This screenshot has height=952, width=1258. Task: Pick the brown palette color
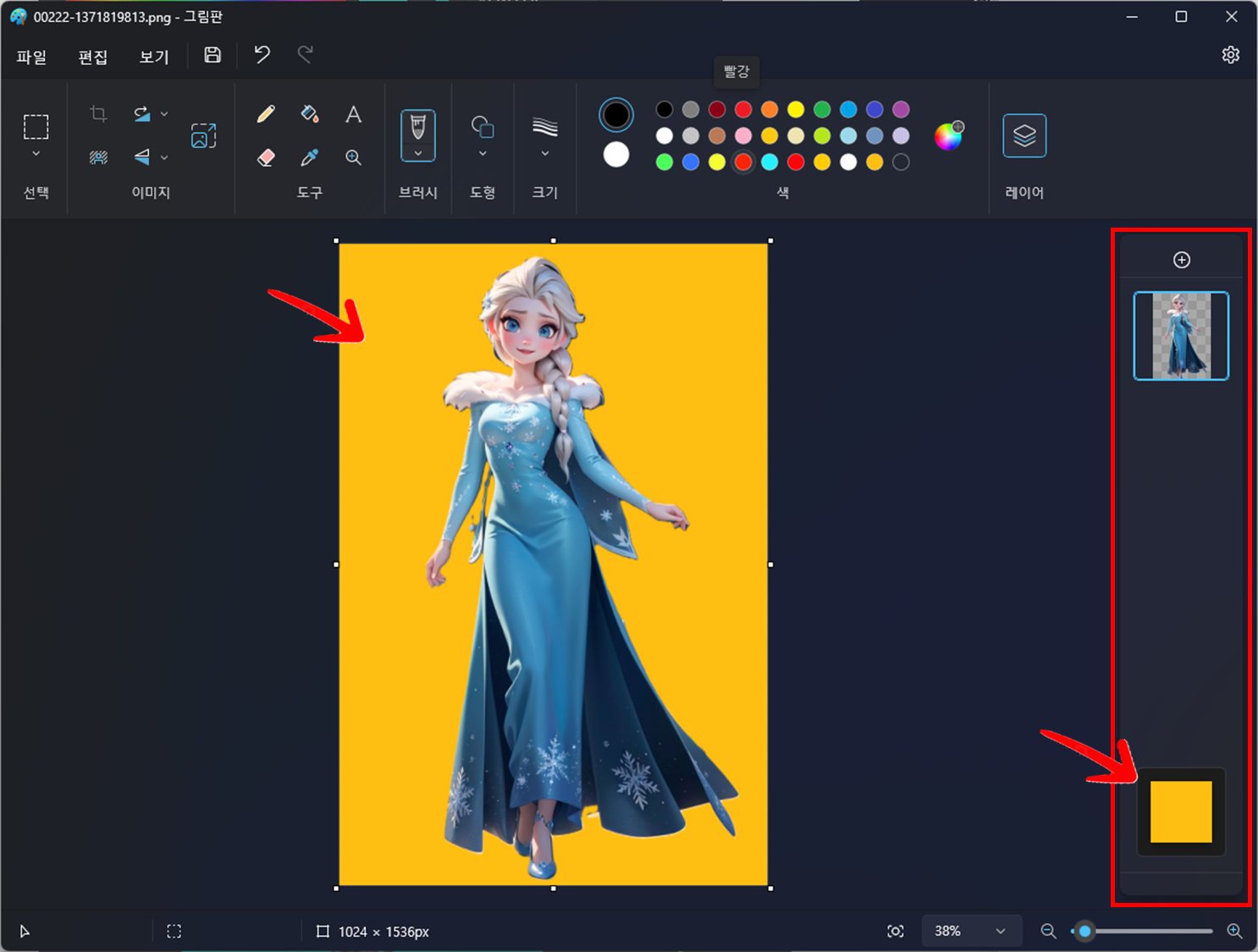[717, 135]
